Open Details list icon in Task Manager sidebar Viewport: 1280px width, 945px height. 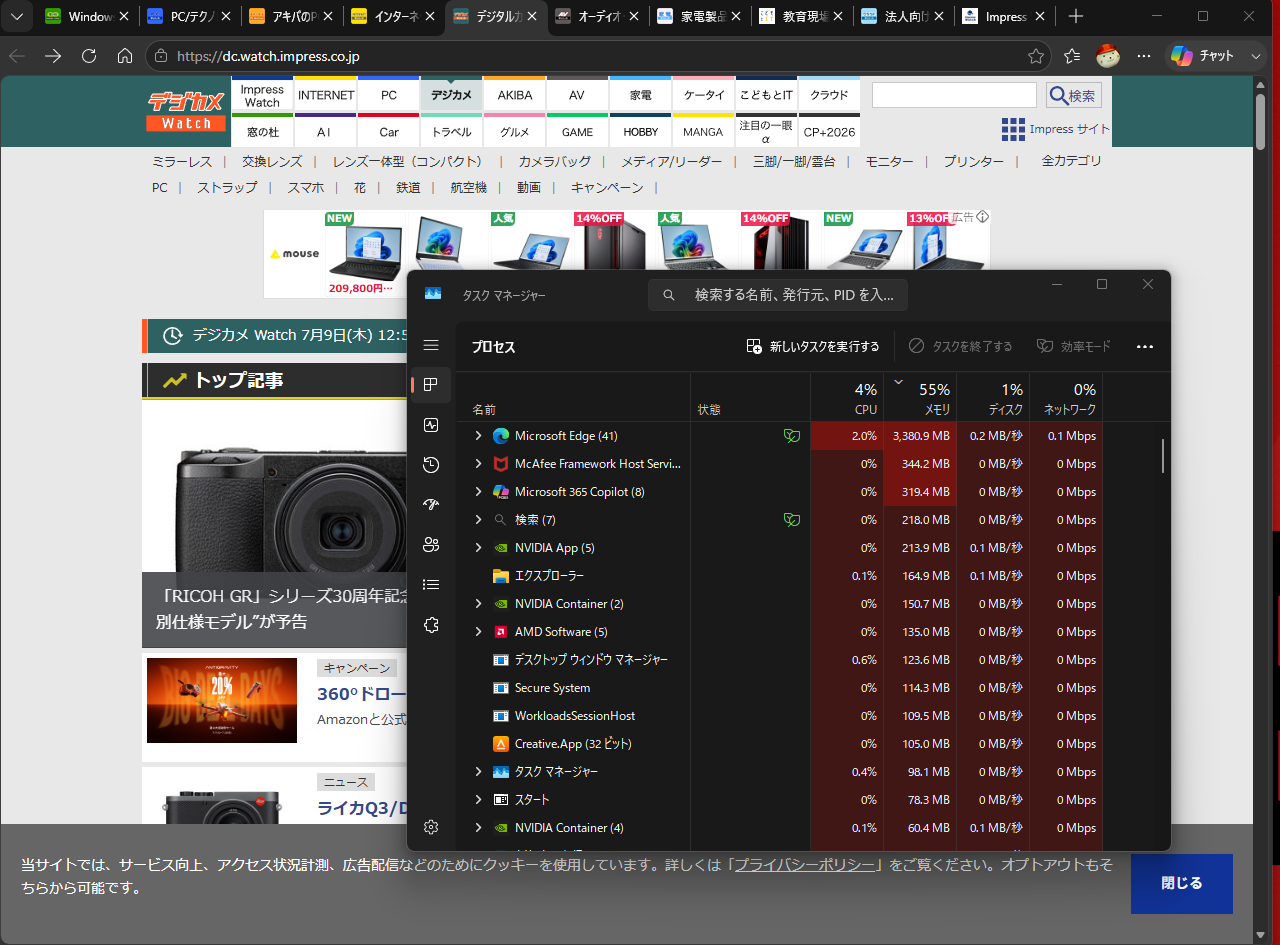pos(431,585)
